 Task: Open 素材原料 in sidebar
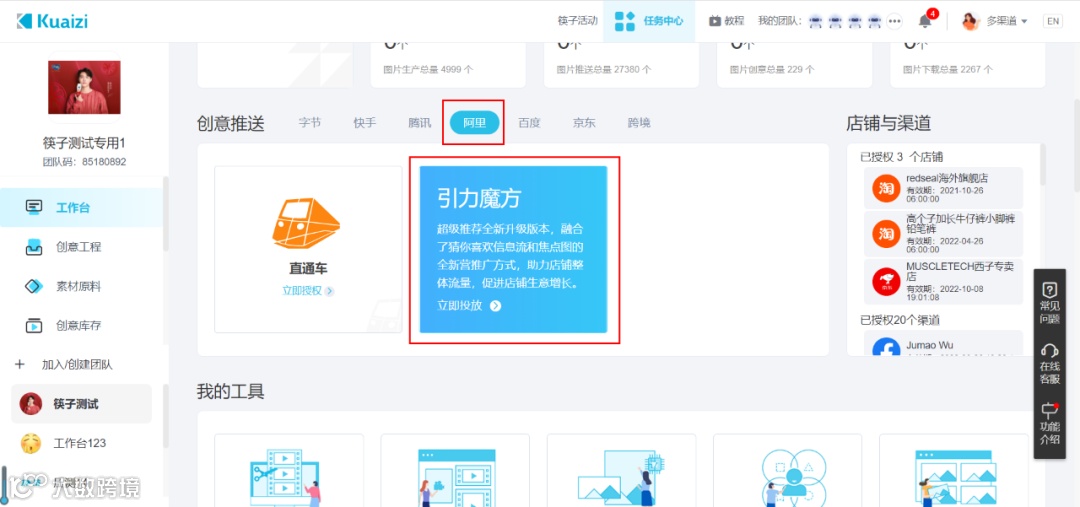click(81, 286)
